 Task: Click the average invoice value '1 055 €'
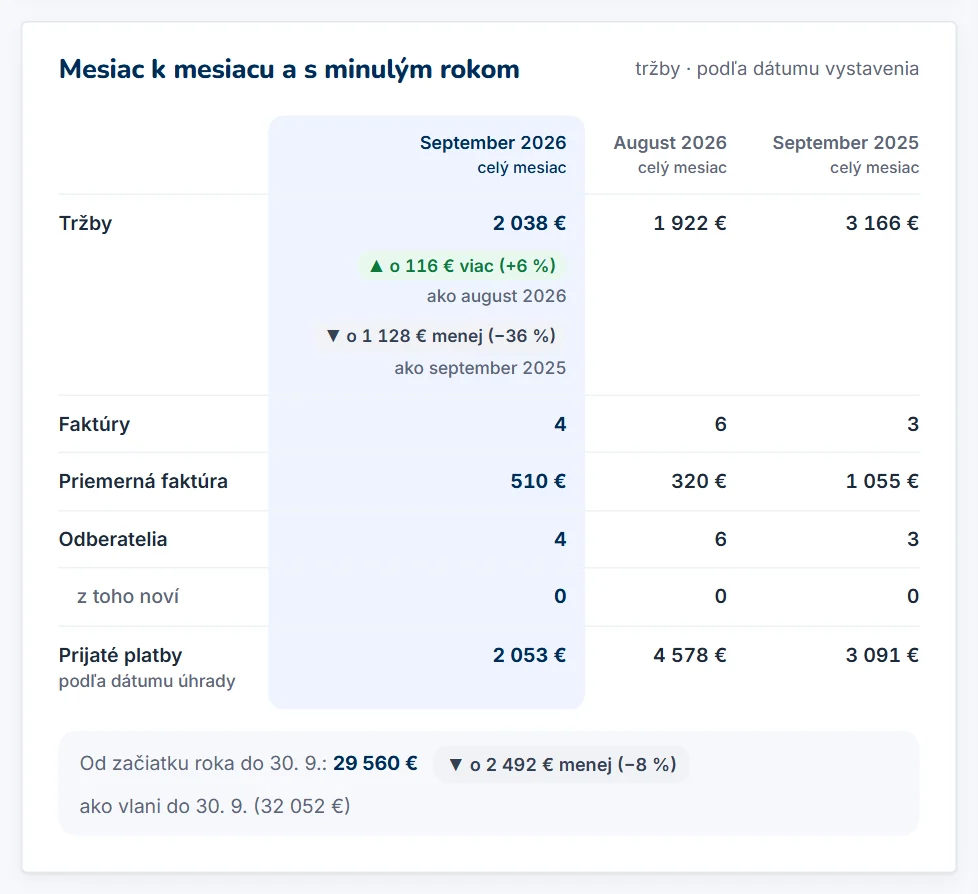coord(882,482)
